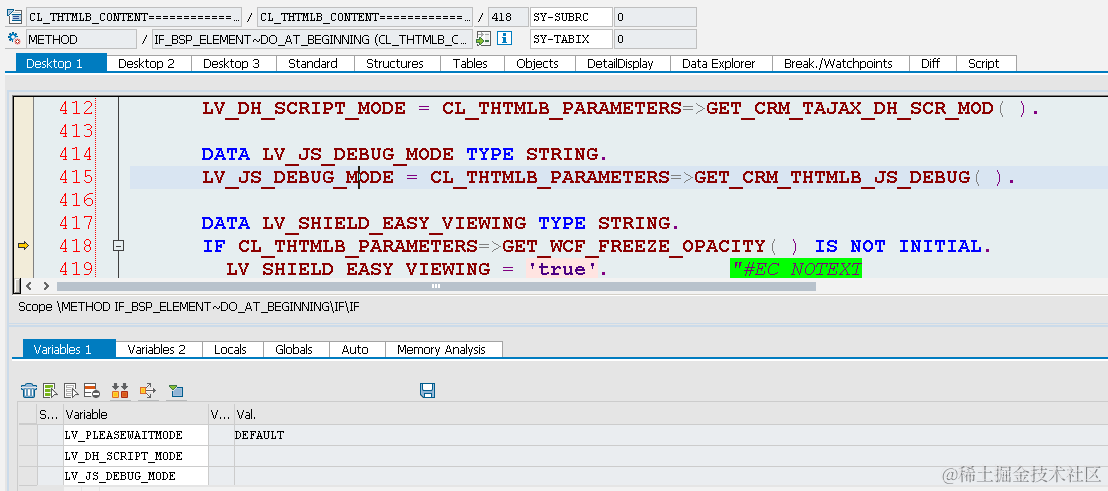The height and width of the screenshot is (491, 1108).
Task: Click the red table-with-minus icon in variables toolbar
Action: tap(92, 391)
